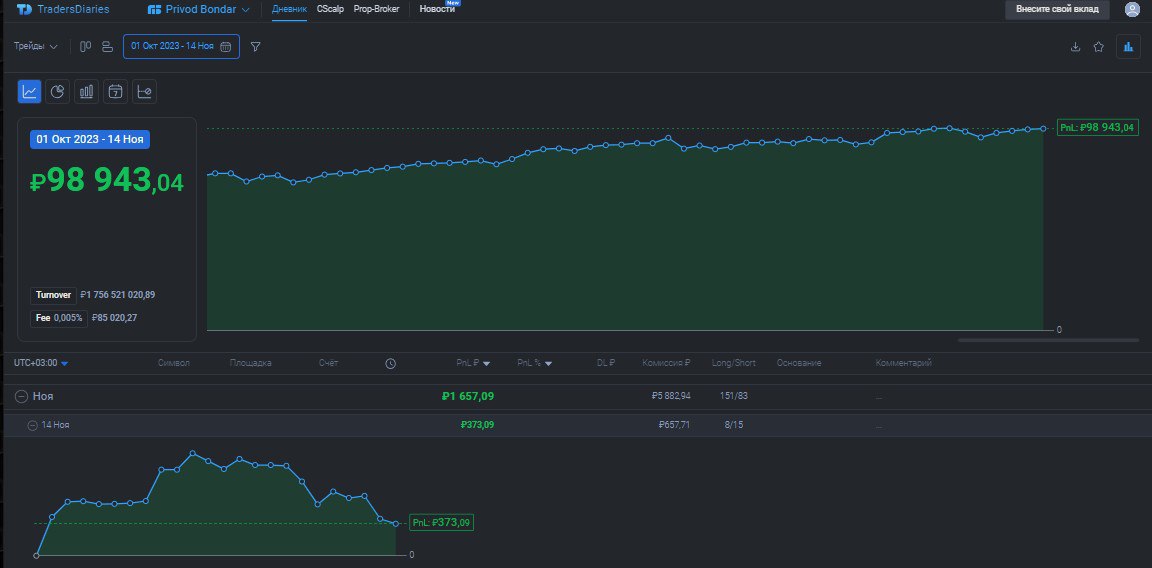Open the user profile avatar
The image size is (1152, 568).
point(1131,10)
